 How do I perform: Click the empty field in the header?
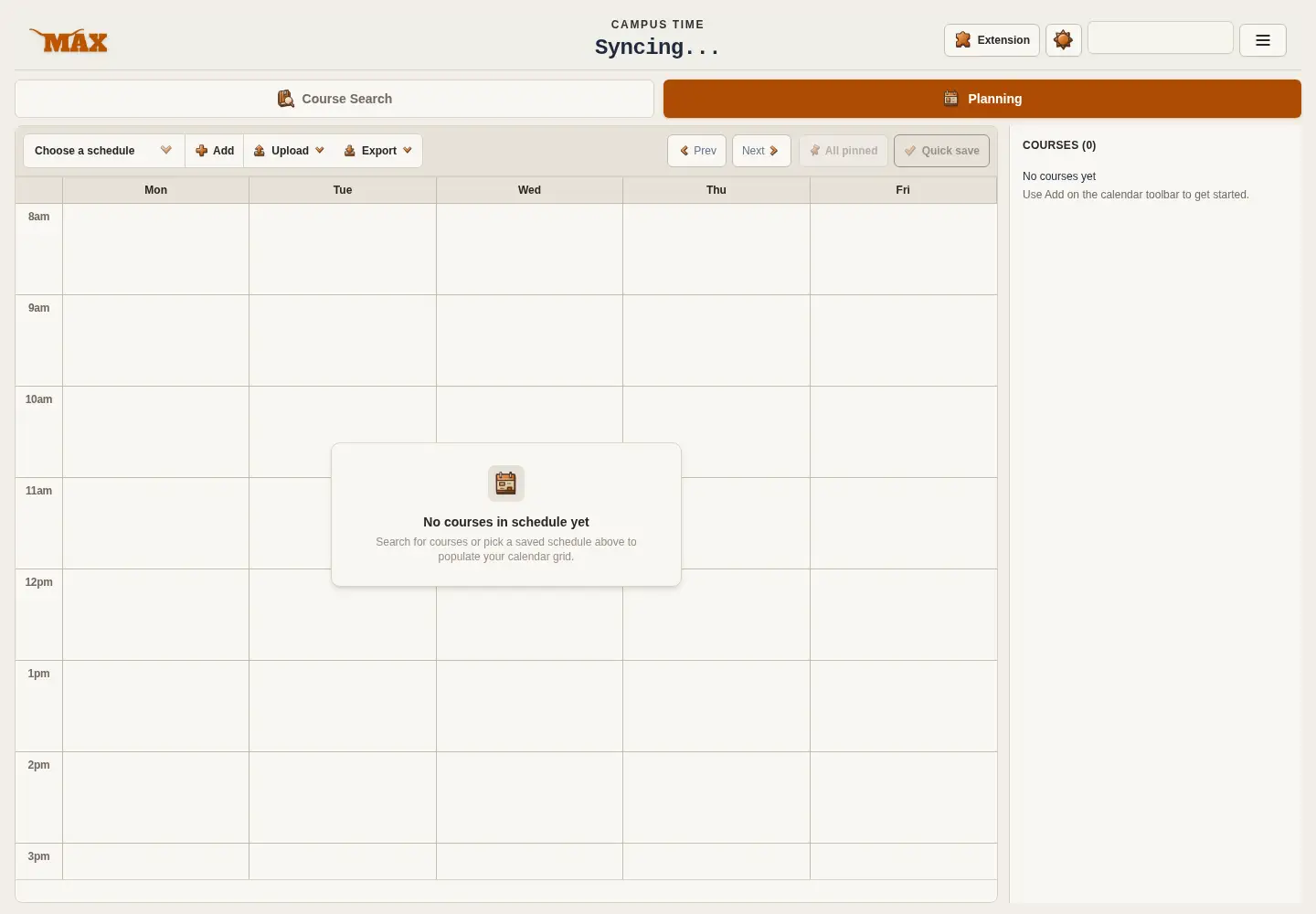(1161, 38)
